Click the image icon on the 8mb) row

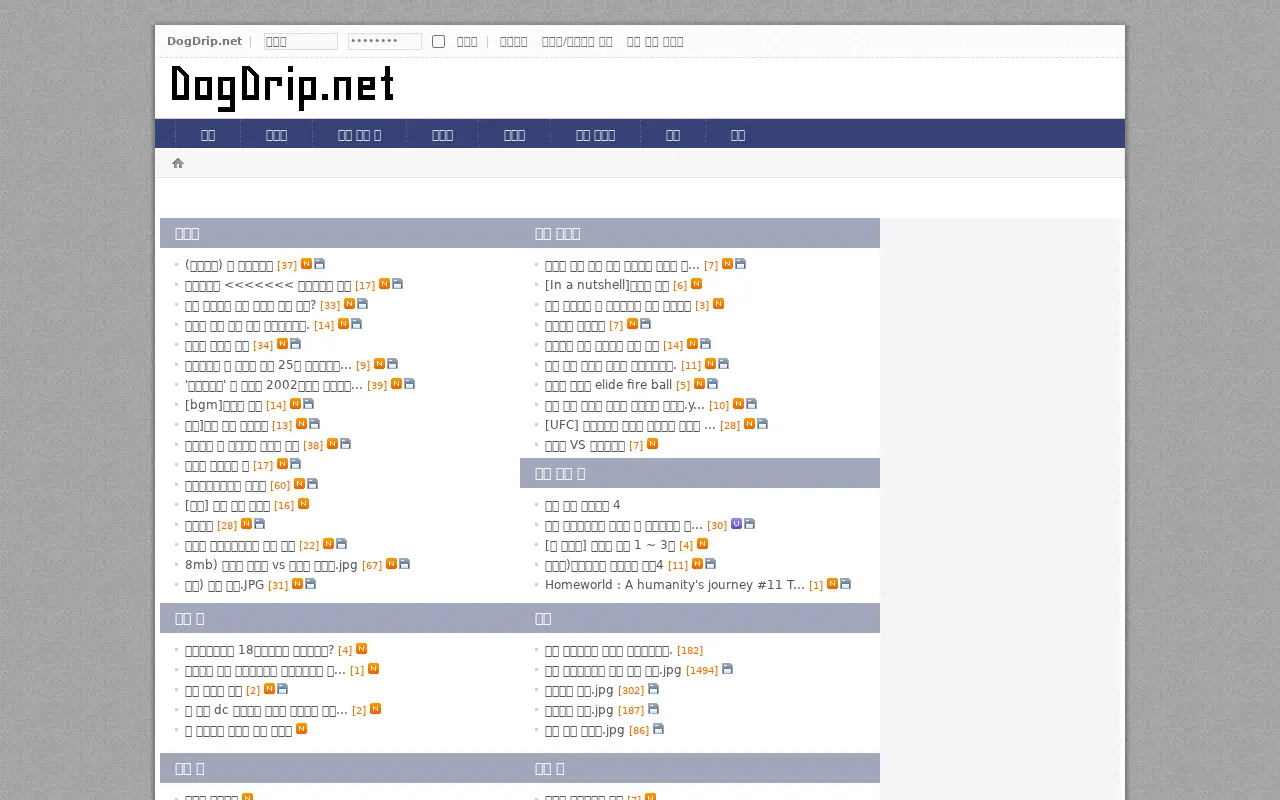[404, 564]
